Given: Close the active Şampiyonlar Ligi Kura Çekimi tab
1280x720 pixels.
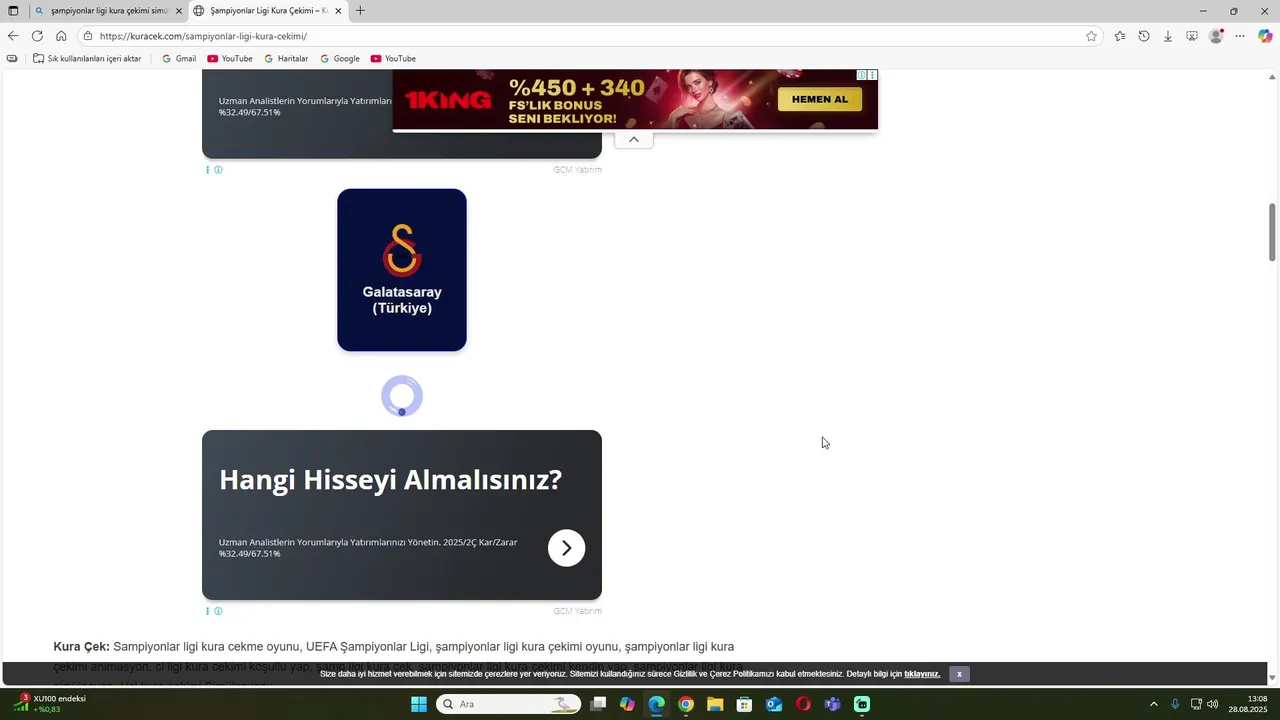Looking at the screenshot, I should [338, 11].
